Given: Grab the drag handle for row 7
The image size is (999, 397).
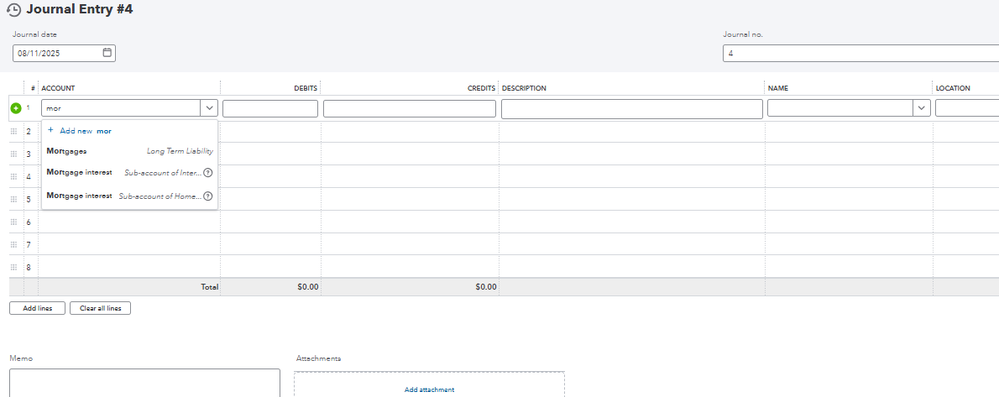Looking at the screenshot, I should [14, 245].
